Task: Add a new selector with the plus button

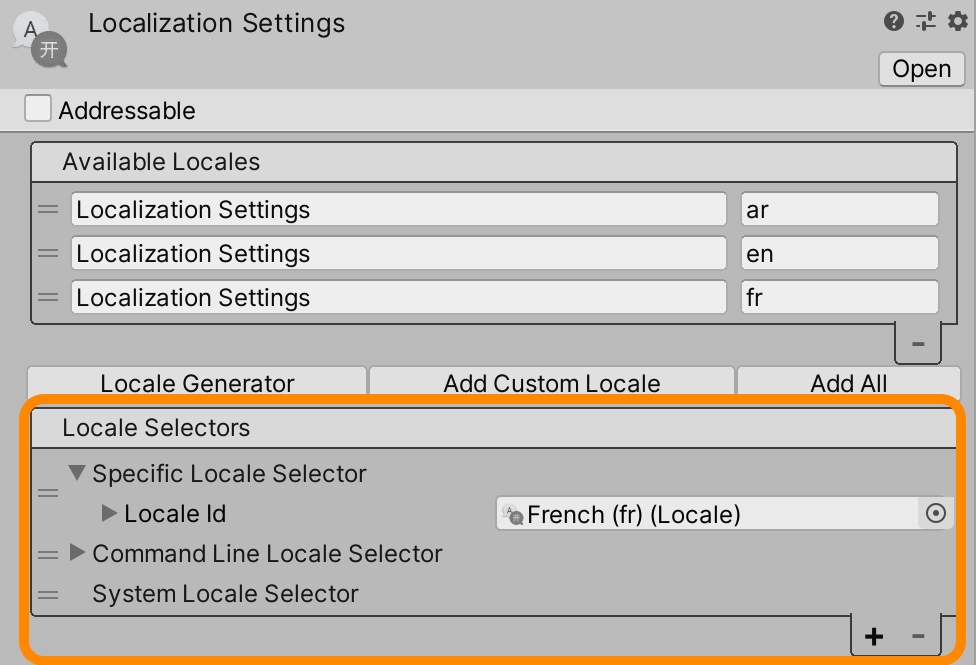Action: [874, 636]
